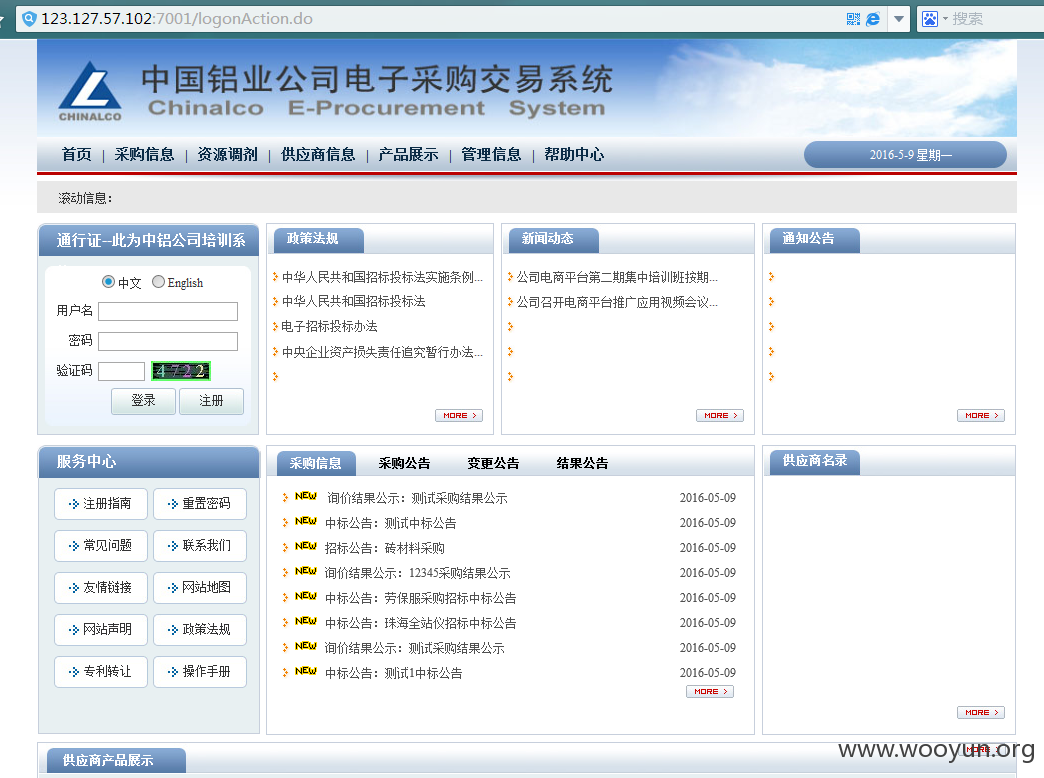The height and width of the screenshot is (778, 1044).
Task: Click MORE in the 供应商名录 panel
Action: [x=981, y=713]
